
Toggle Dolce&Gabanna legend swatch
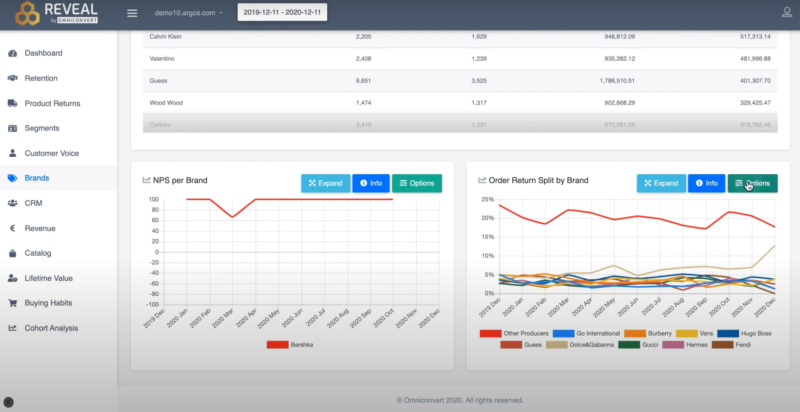click(x=556, y=345)
